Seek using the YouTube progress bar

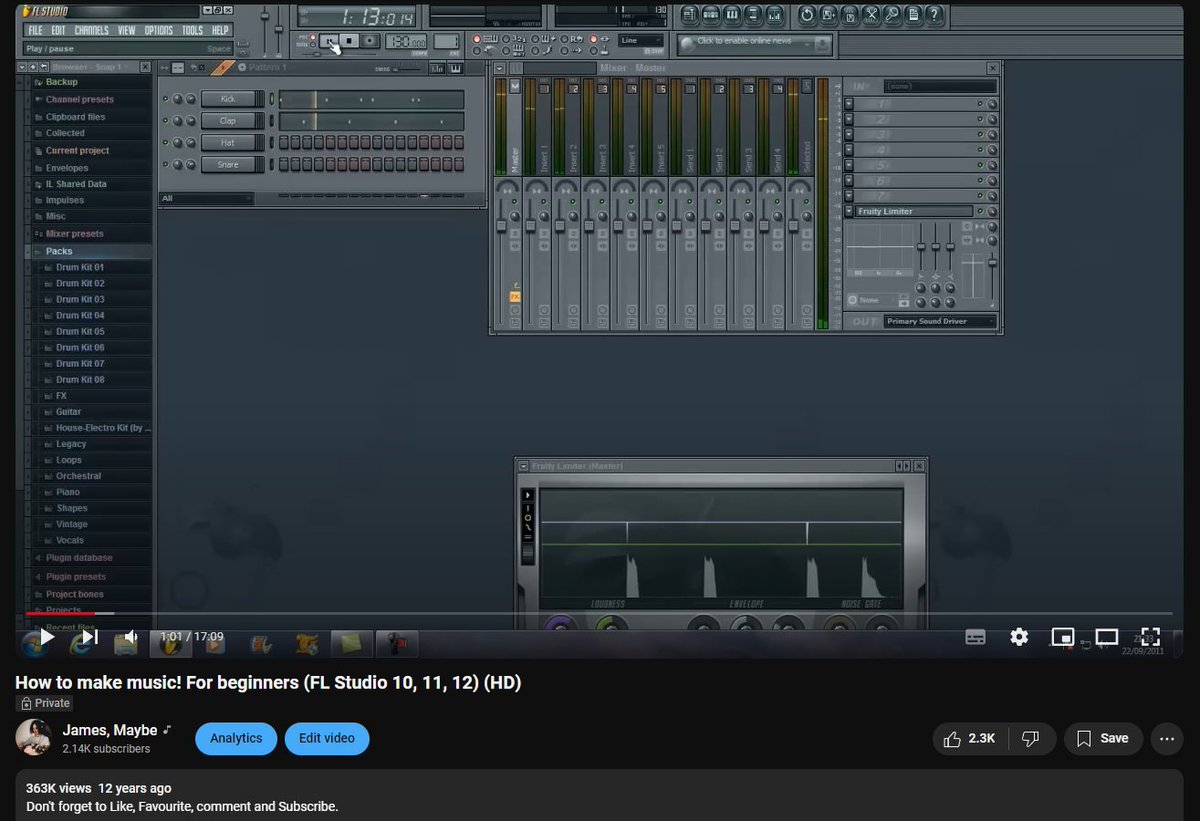(x=598, y=613)
